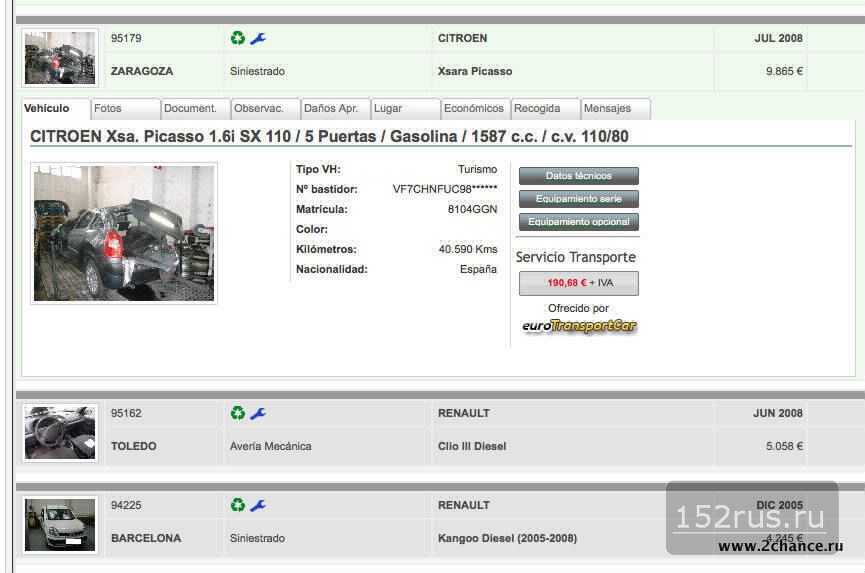The image size is (865, 573).
Task: Click the chassis number VF7CHNFUC98******
Action: coord(445,189)
